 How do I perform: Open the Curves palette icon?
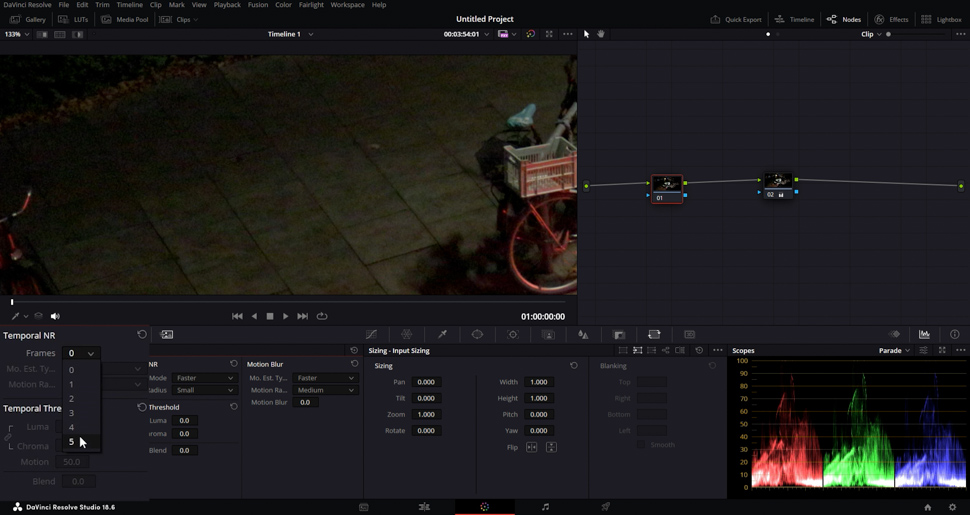tap(371, 334)
